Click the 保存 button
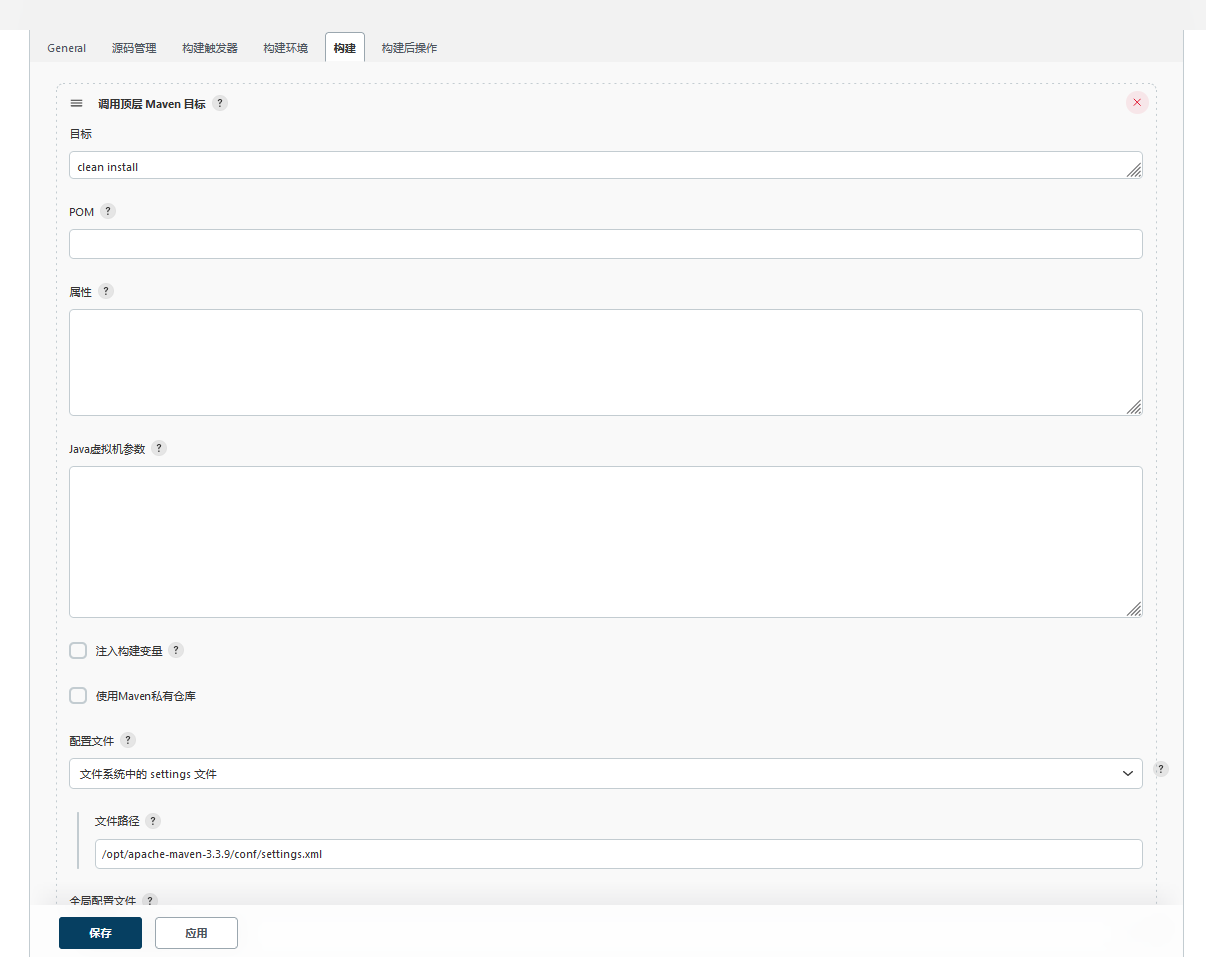The image size is (1206, 957). [100, 933]
